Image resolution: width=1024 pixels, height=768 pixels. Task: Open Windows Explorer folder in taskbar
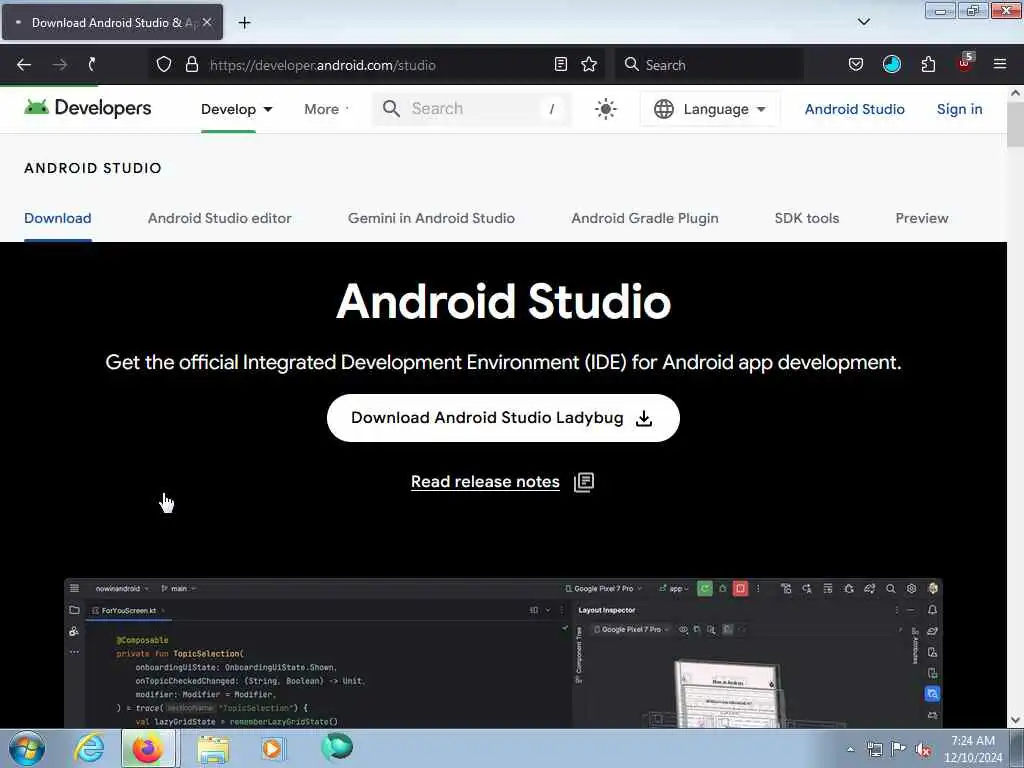point(213,749)
